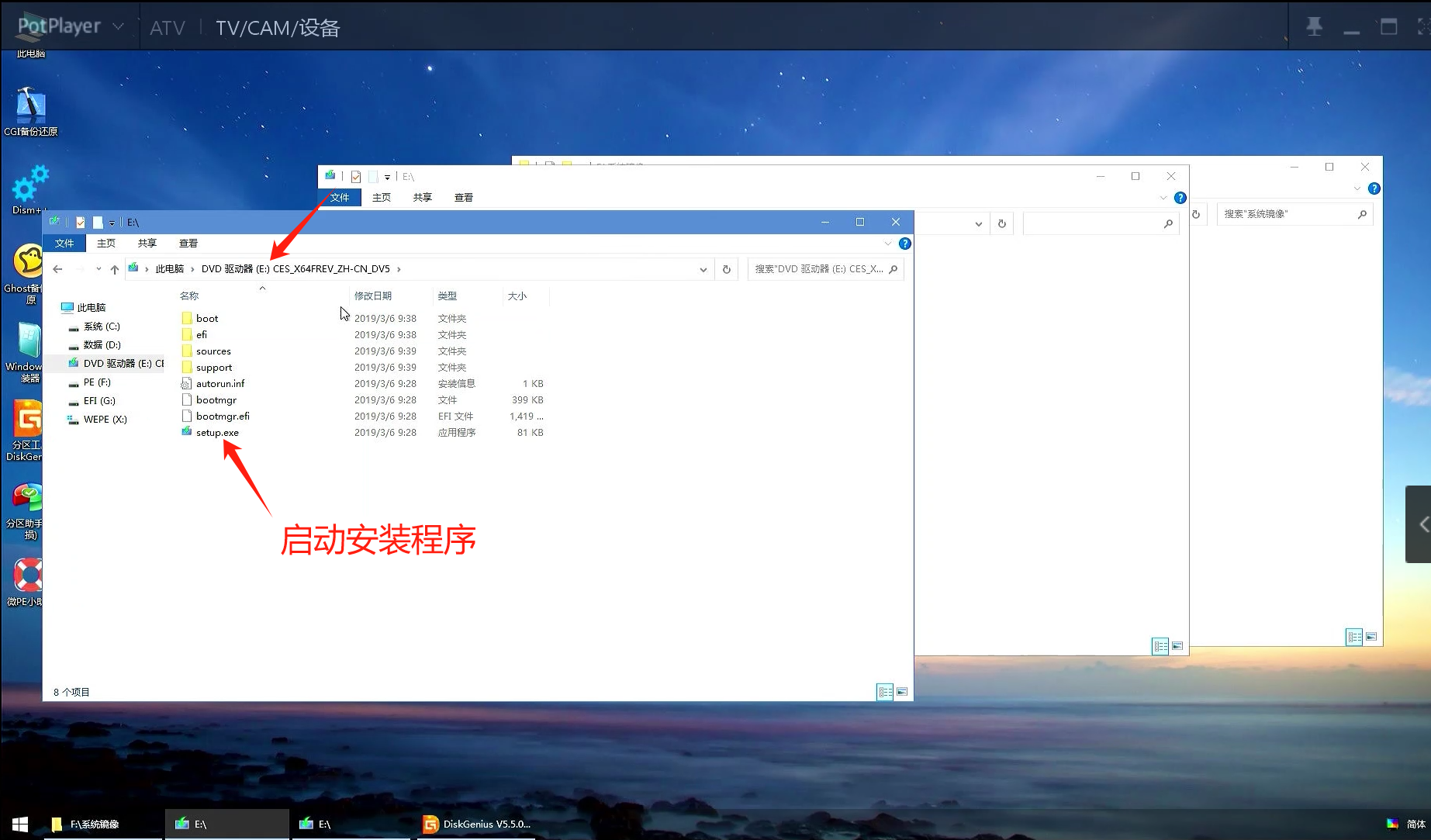Open the 共享 ribbon tab in front window
Viewport: 1431px width, 840px height.
(x=147, y=244)
